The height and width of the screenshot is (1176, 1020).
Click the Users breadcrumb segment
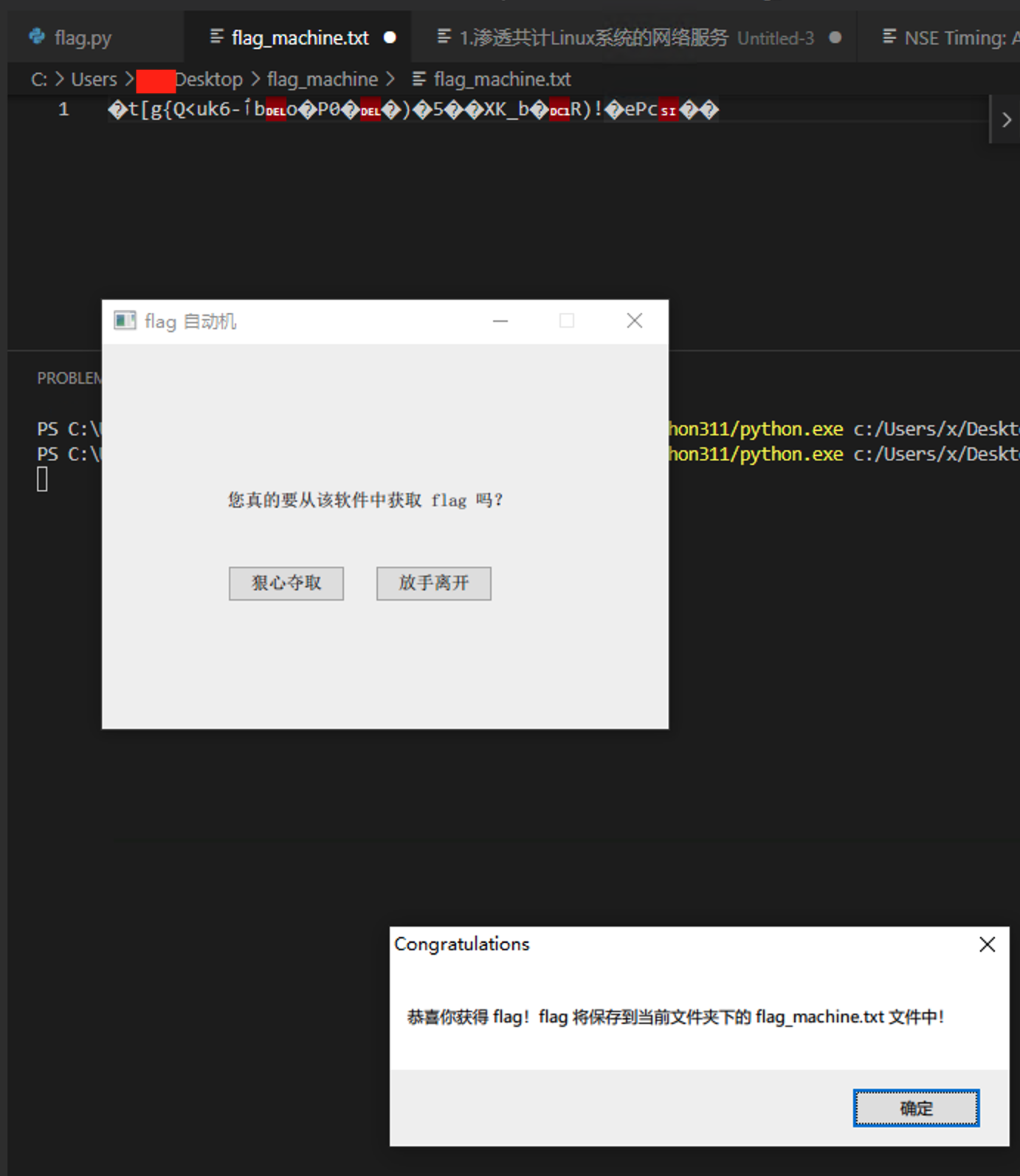[94, 79]
